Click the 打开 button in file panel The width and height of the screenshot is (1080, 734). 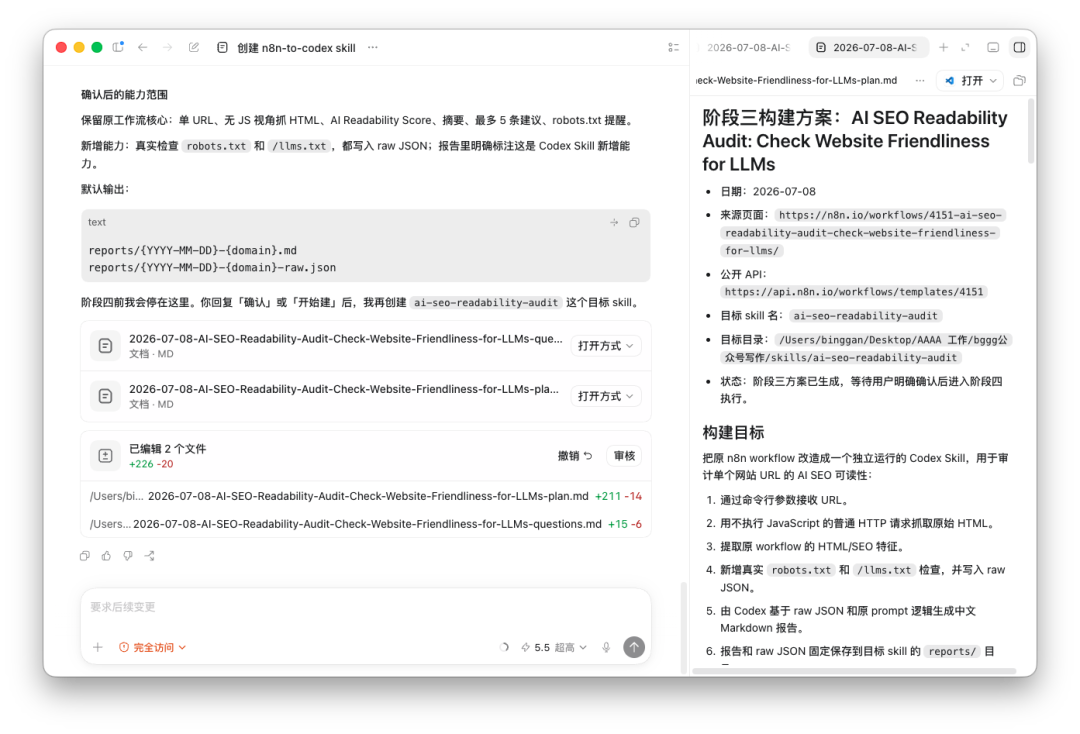coord(964,81)
